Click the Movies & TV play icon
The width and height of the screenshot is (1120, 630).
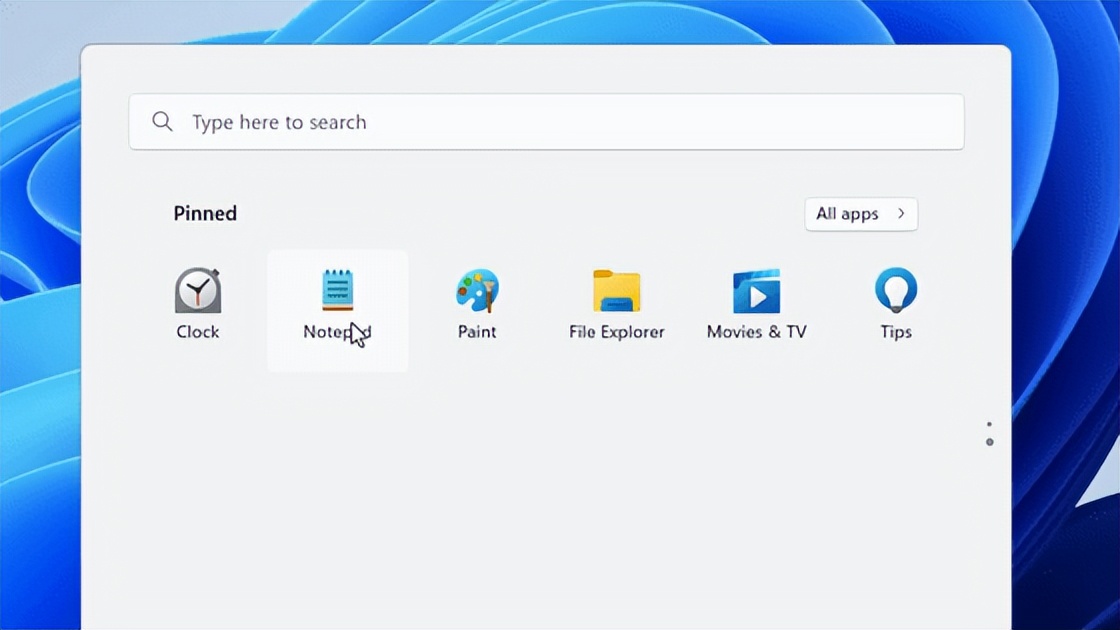[755, 293]
